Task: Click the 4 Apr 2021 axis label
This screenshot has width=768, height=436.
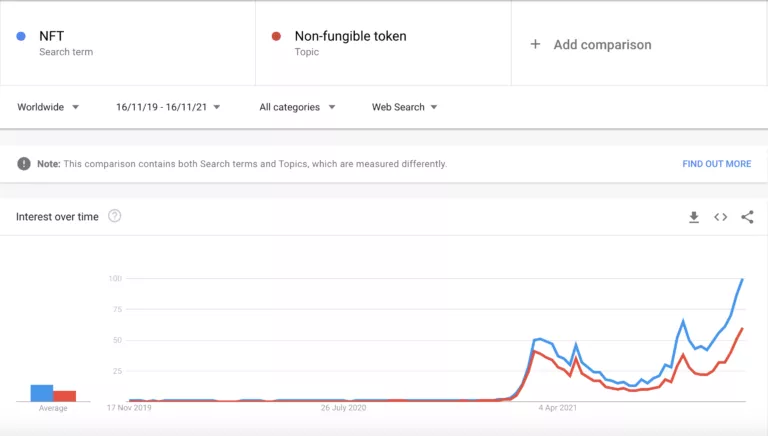Action: (x=558, y=408)
